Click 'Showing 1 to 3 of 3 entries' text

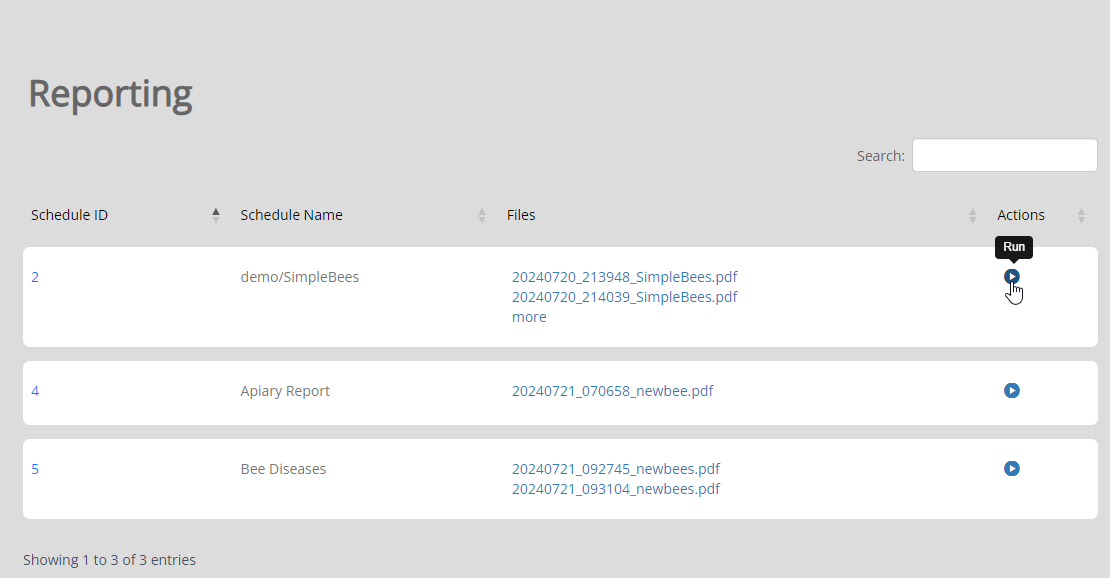[109, 560]
